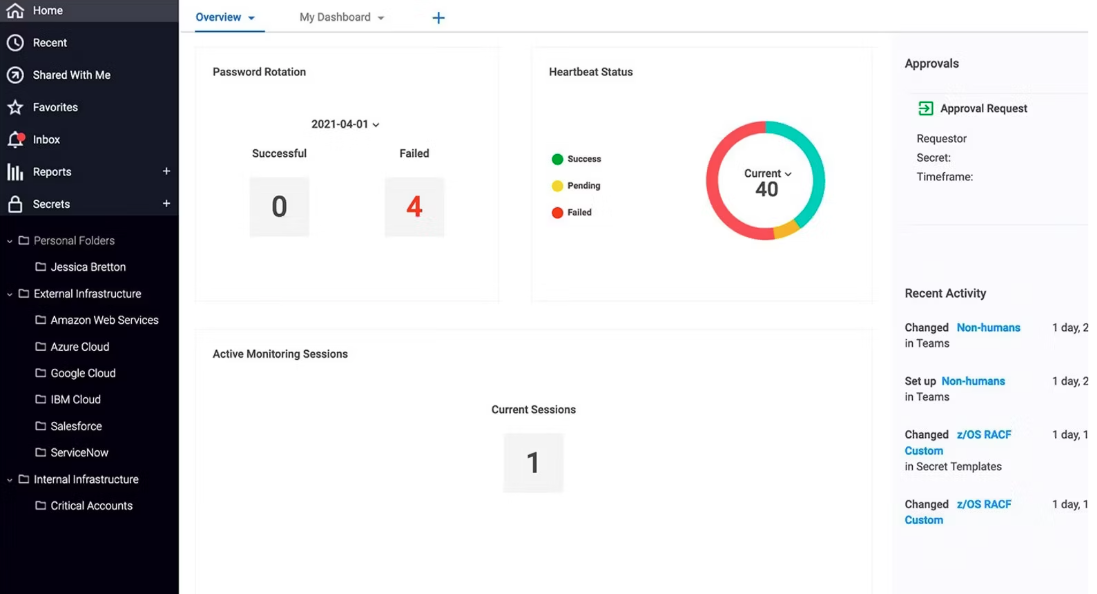Open the 2021-04-01 date dropdown

tap(346, 124)
